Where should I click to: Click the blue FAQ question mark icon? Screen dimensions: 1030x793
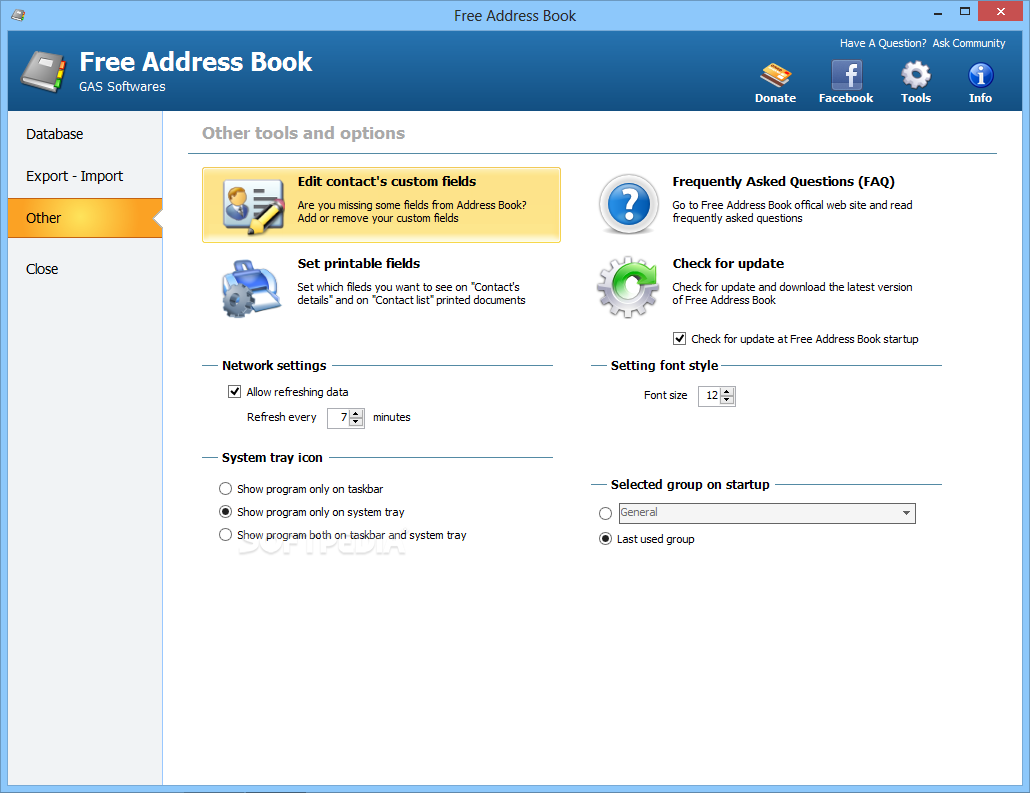(629, 204)
